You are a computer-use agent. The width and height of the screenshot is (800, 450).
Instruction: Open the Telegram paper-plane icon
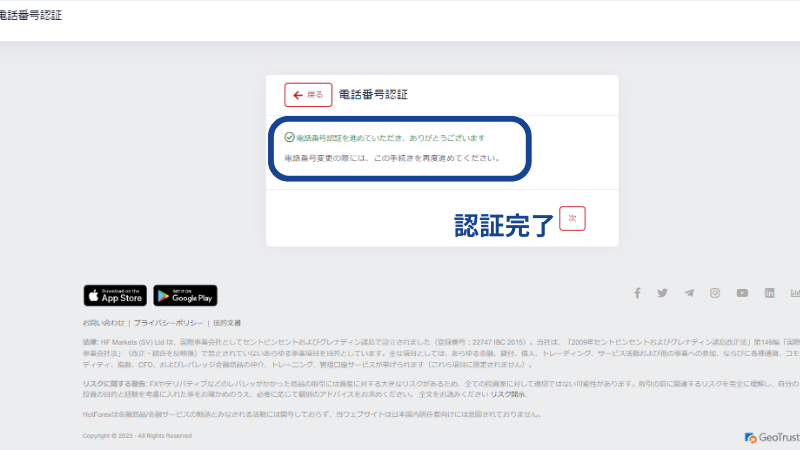(689, 293)
